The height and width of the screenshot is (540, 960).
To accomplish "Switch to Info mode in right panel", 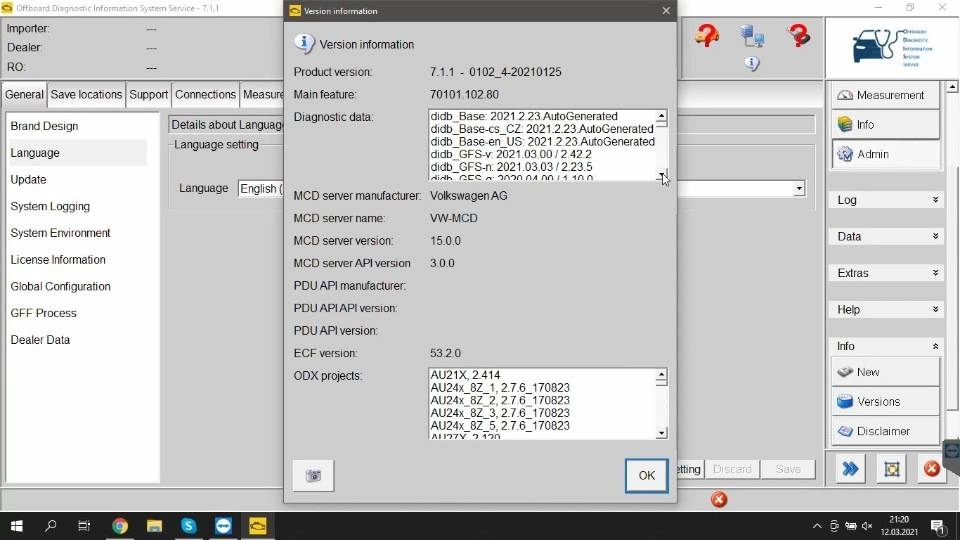I will (885, 125).
